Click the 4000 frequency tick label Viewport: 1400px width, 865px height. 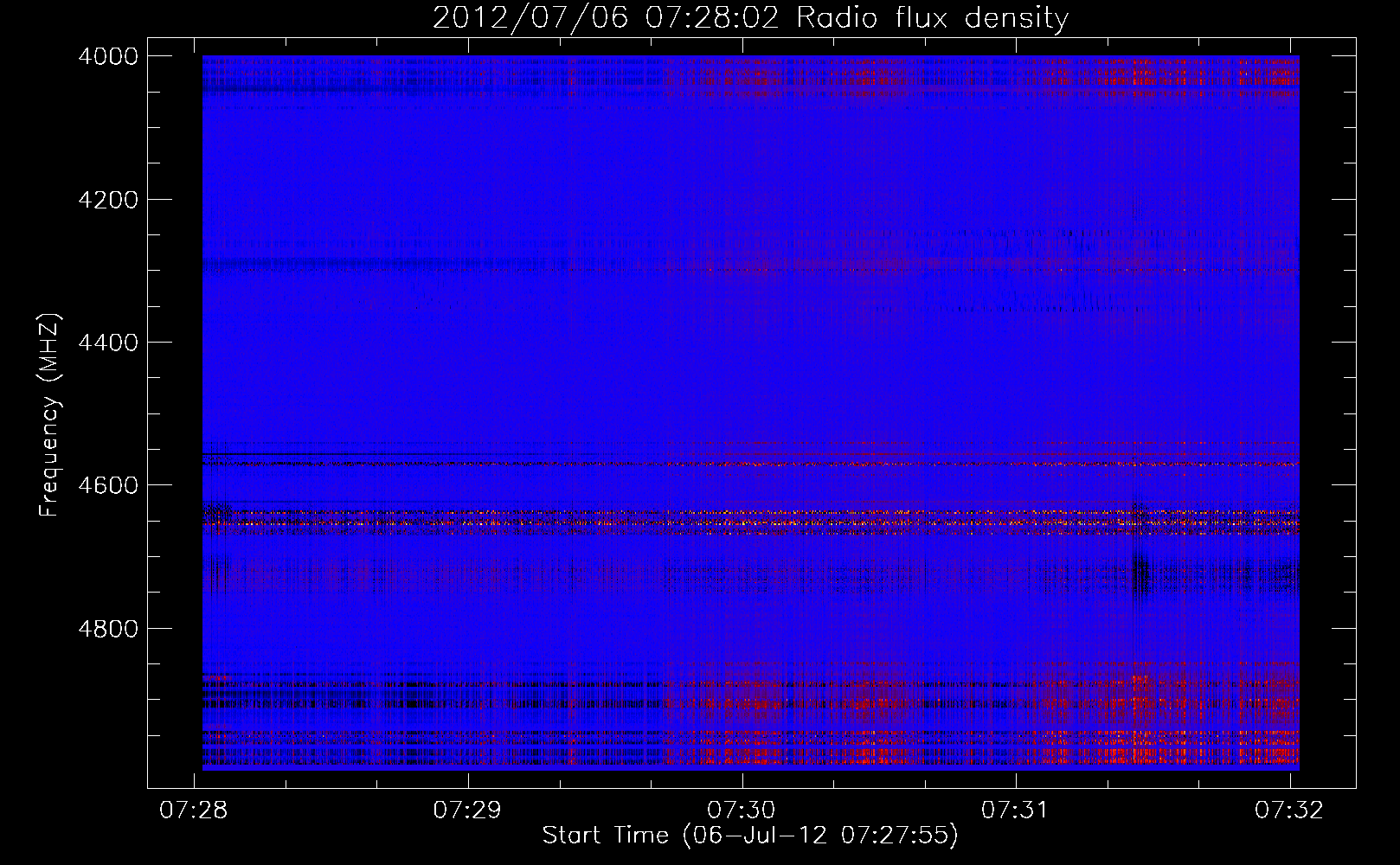108,56
